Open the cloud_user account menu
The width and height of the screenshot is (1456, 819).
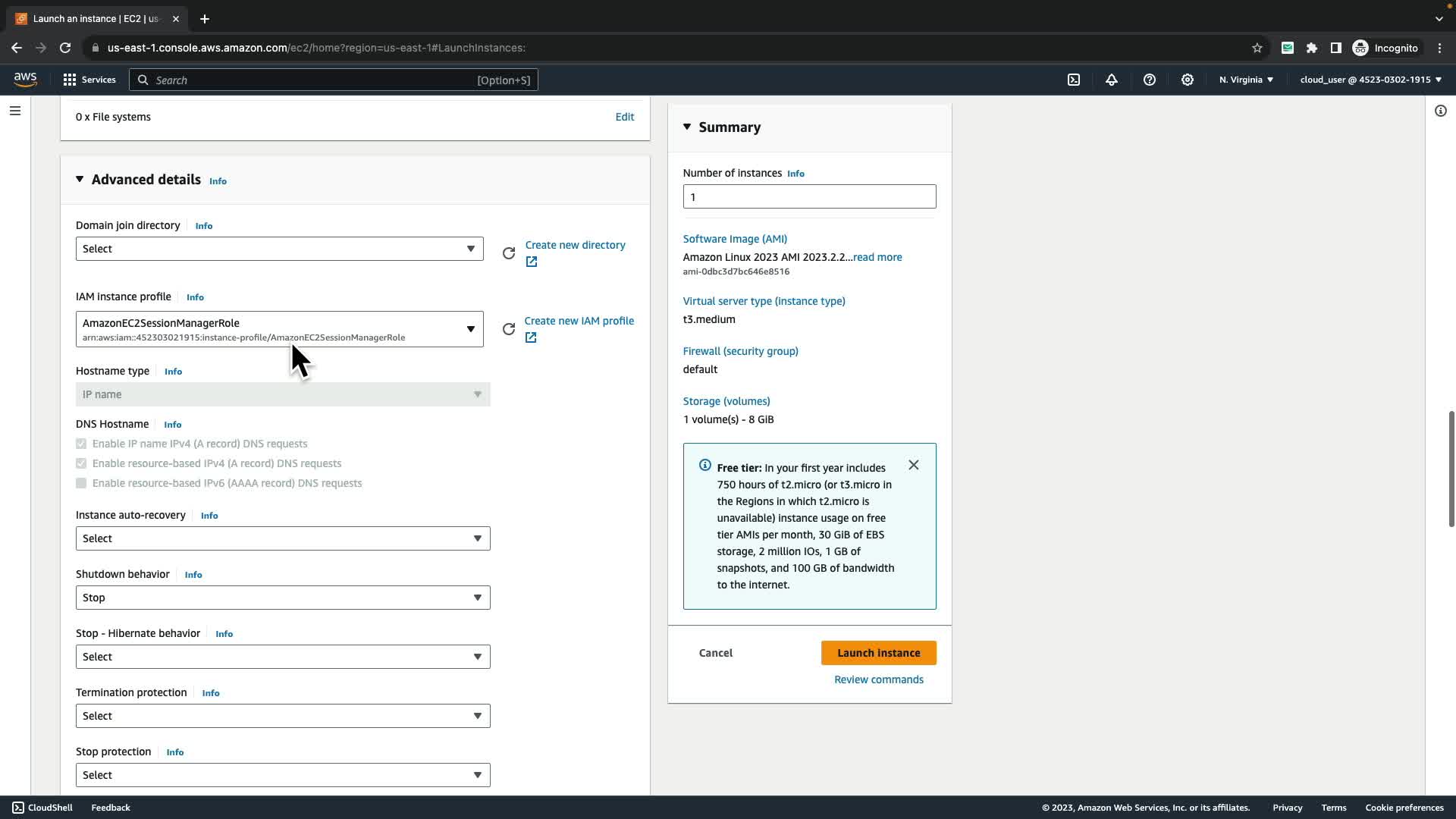1370,80
